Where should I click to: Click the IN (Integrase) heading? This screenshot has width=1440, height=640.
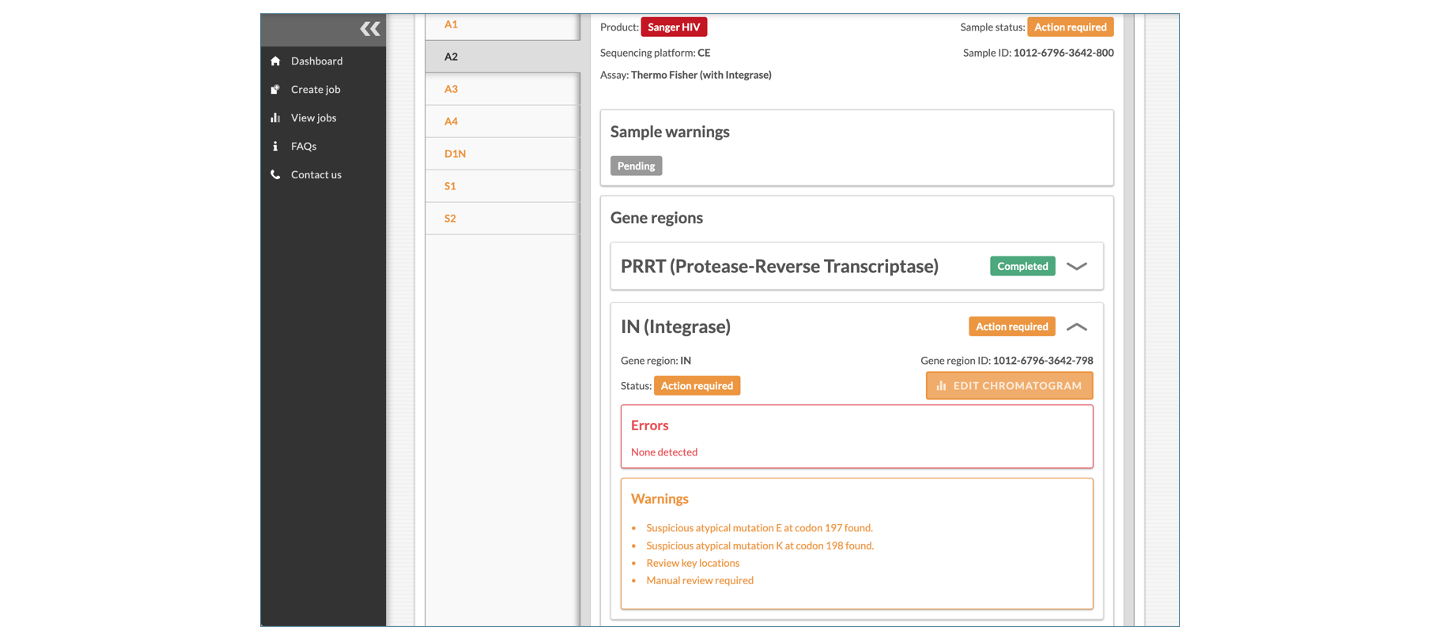[x=675, y=326]
